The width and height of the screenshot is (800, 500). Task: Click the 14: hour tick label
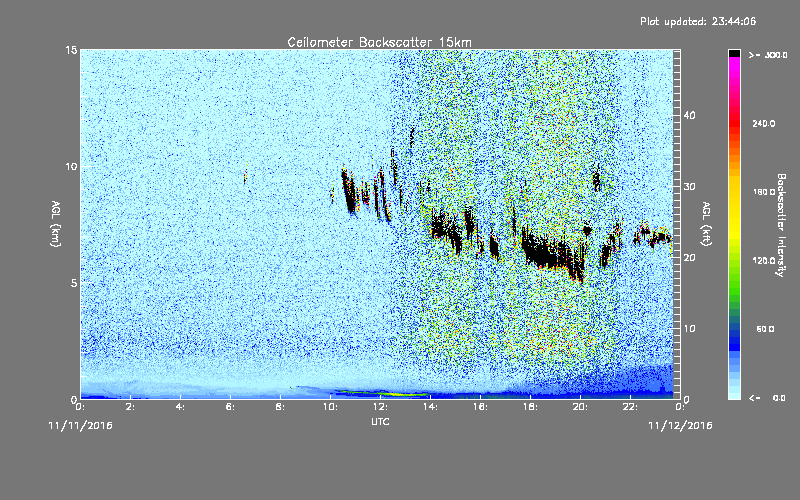[x=430, y=407]
